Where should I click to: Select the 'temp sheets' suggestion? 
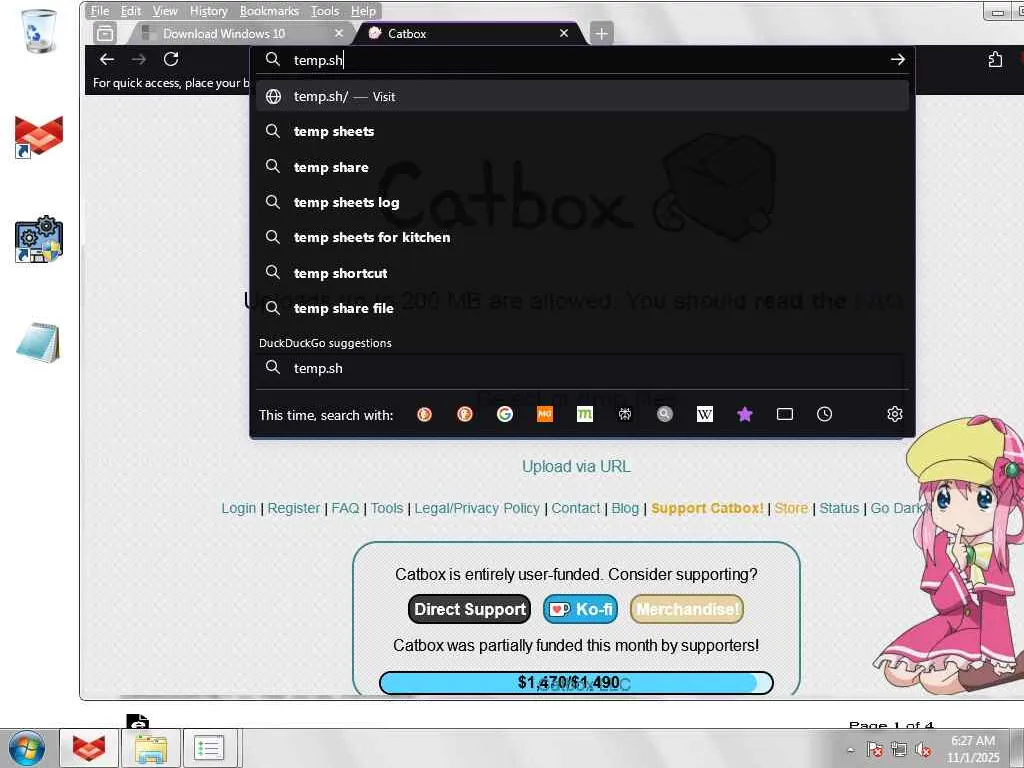point(582,131)
